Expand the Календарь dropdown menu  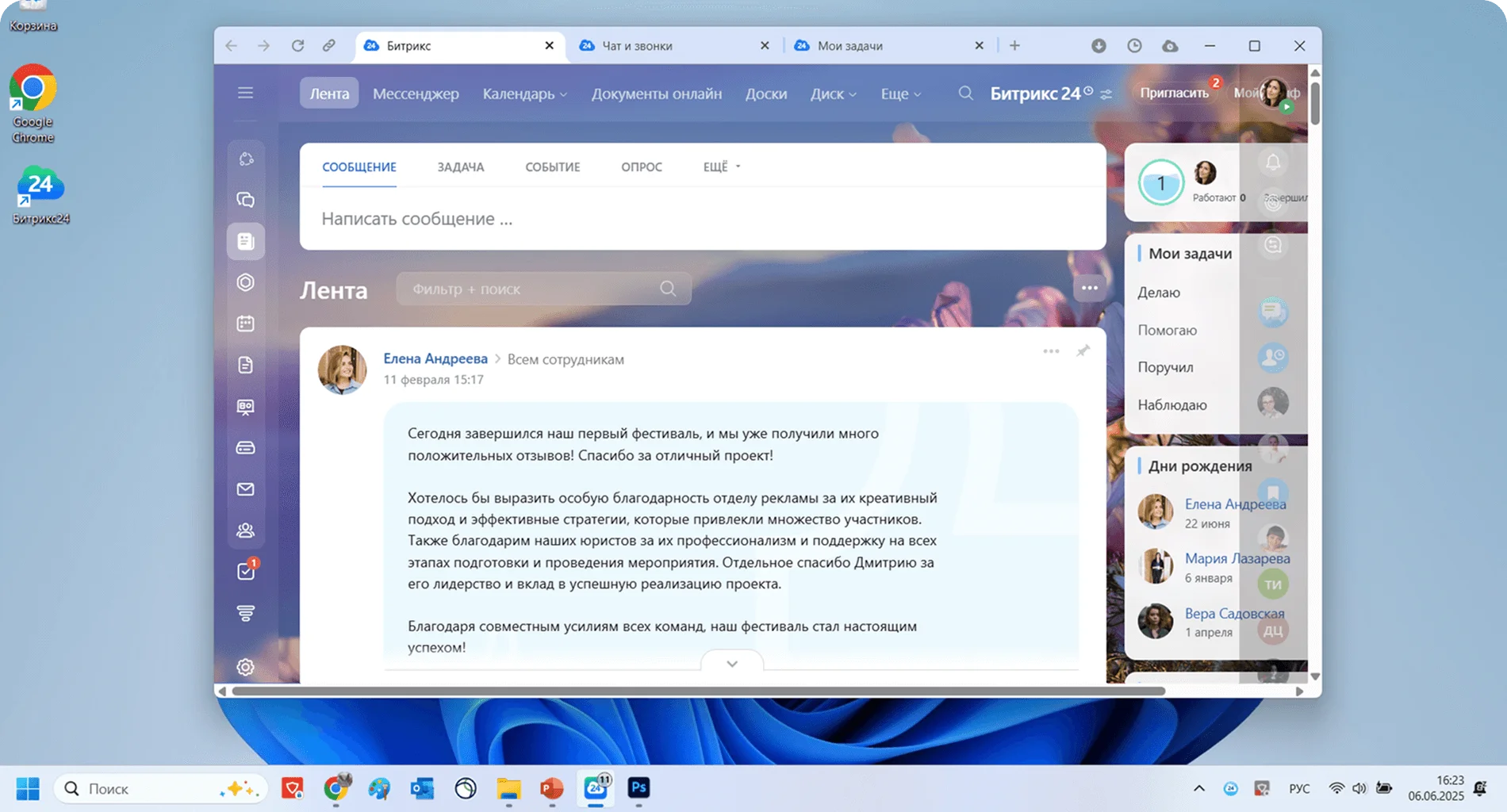(524, 94)
